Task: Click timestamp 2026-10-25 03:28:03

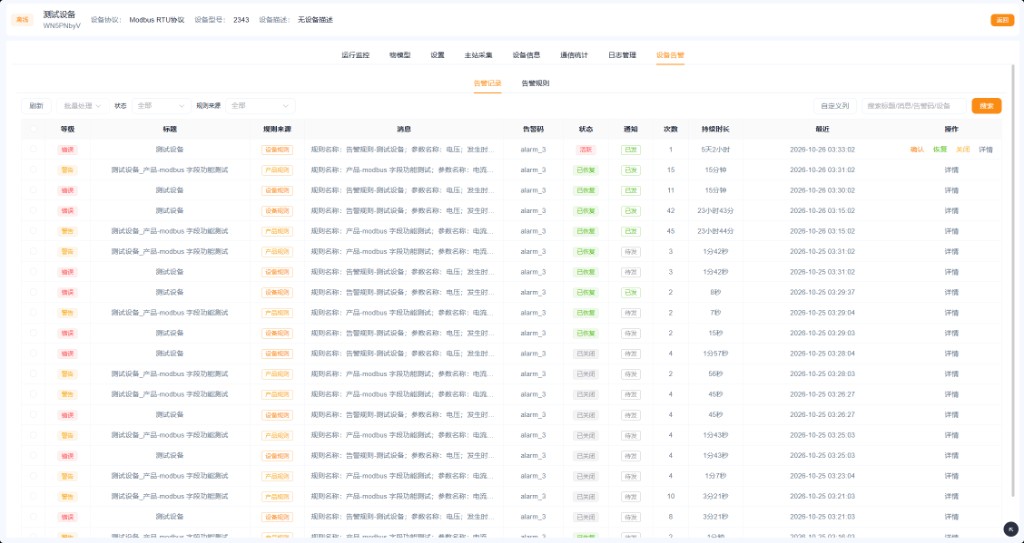Action: [x=822, y=374]
